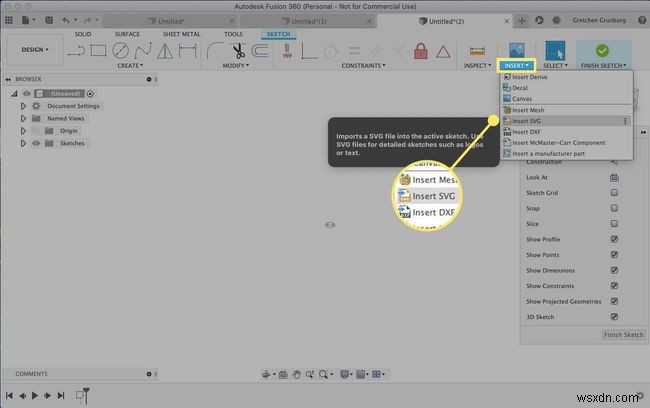Click the Select tool icon
This screenshot has height=408, width=650.
pos(555,51)
